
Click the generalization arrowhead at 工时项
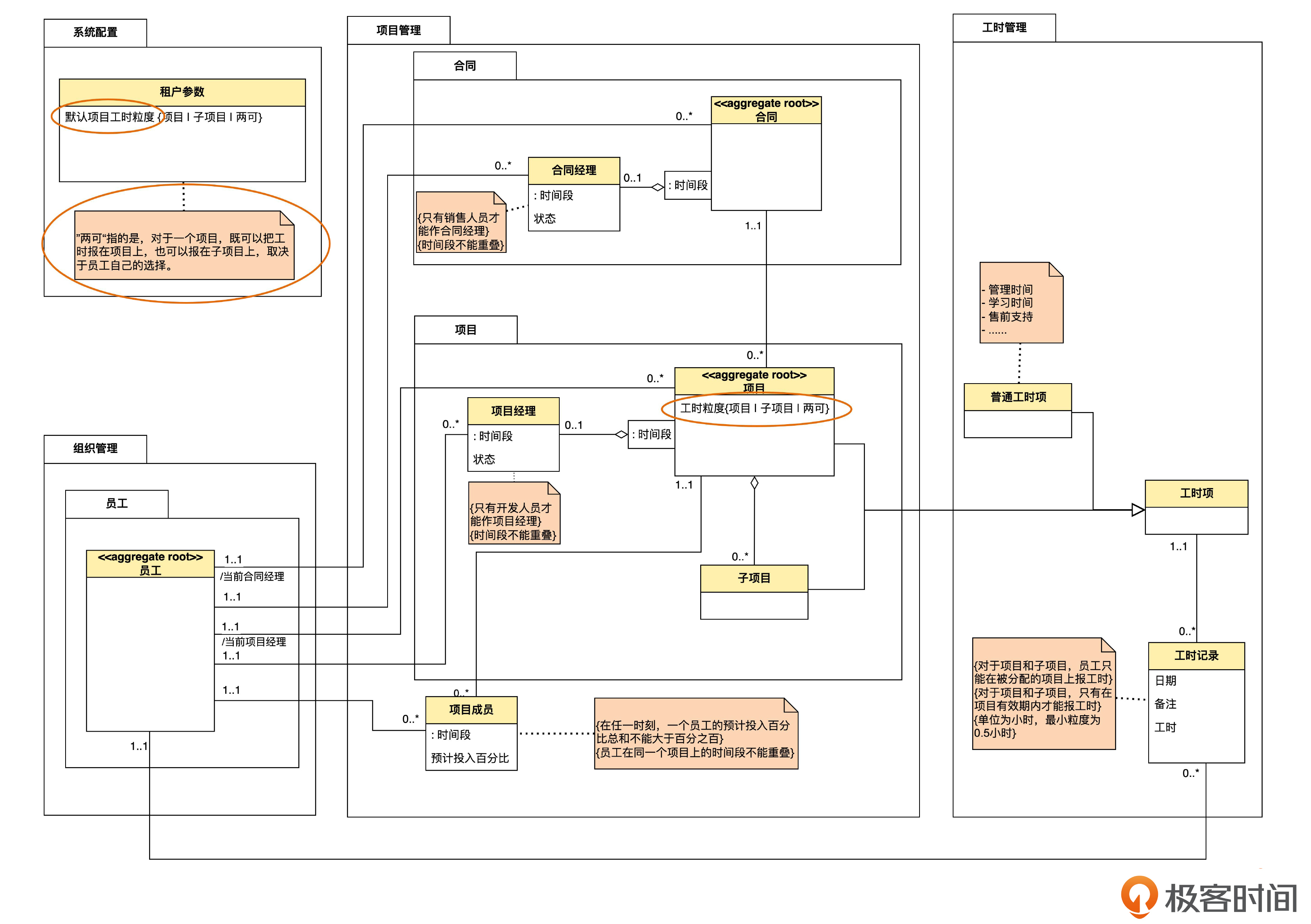pyautogui.click(x=1137, y=510)
